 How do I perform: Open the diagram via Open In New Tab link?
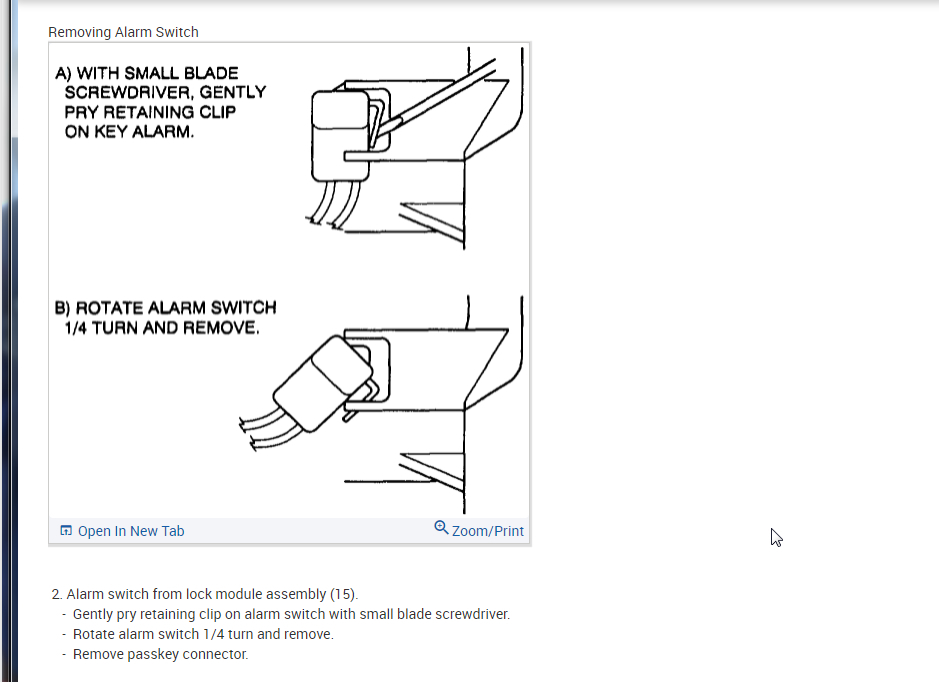[131, 531]
